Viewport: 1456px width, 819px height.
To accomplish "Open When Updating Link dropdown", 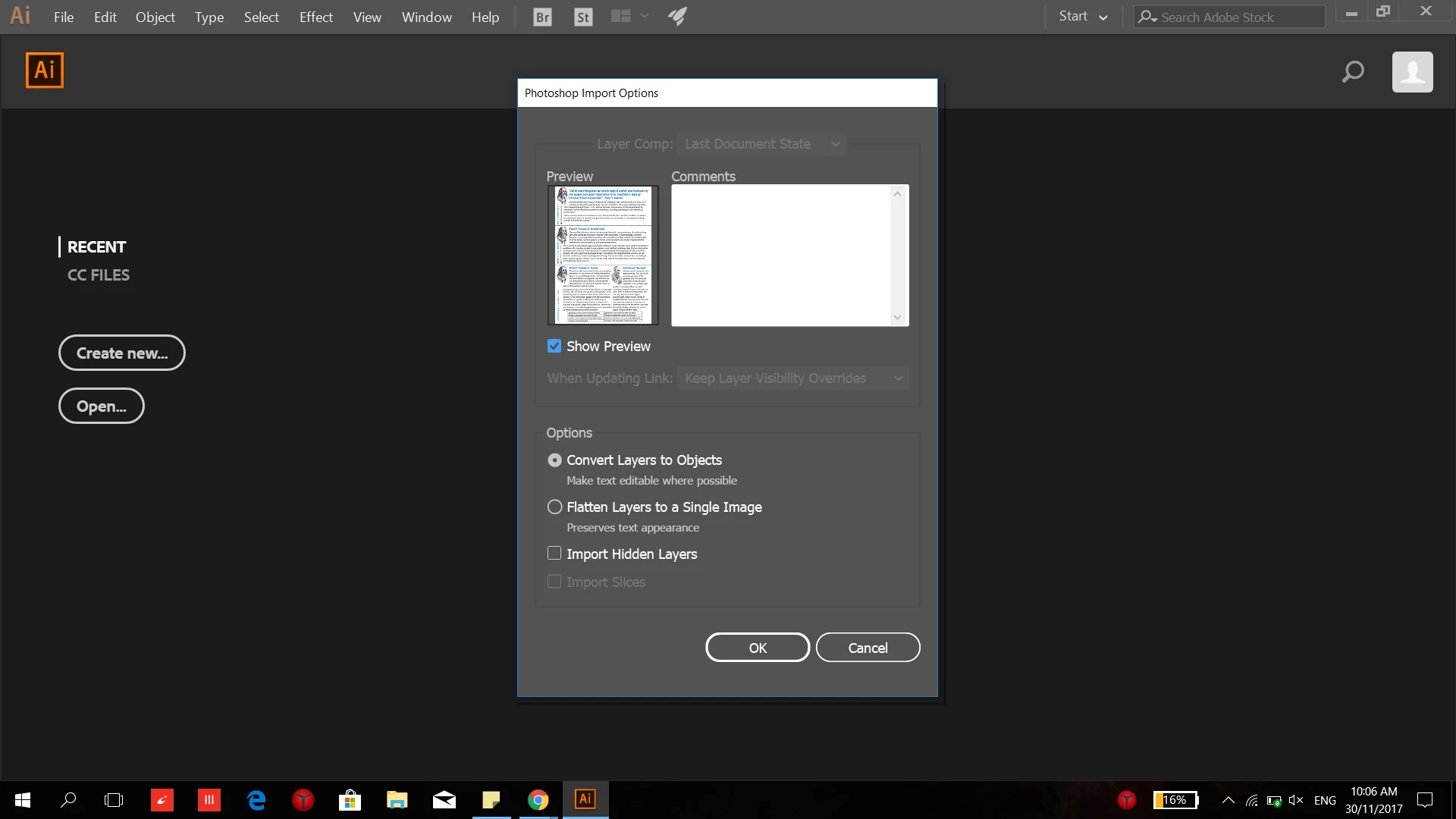I will tap(792, 378).
